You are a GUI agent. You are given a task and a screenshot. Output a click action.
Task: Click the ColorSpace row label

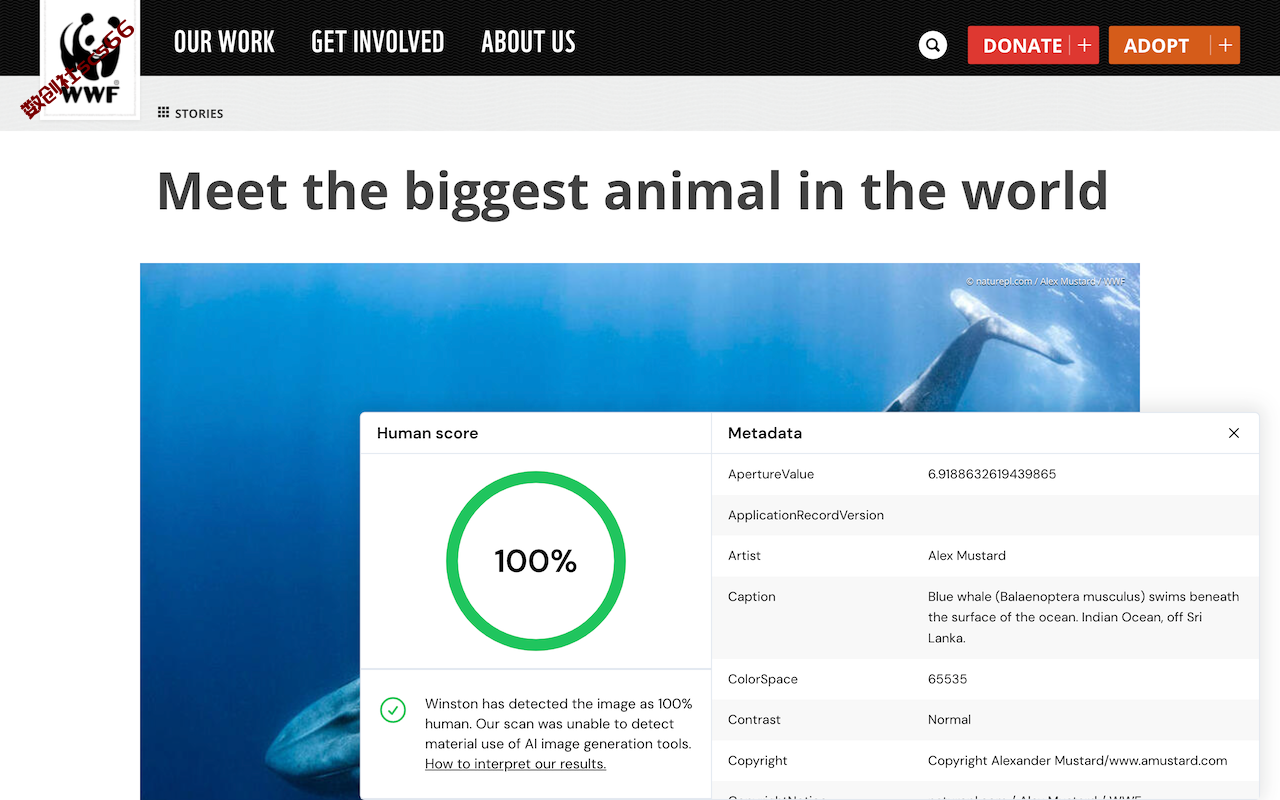[763, 679]
